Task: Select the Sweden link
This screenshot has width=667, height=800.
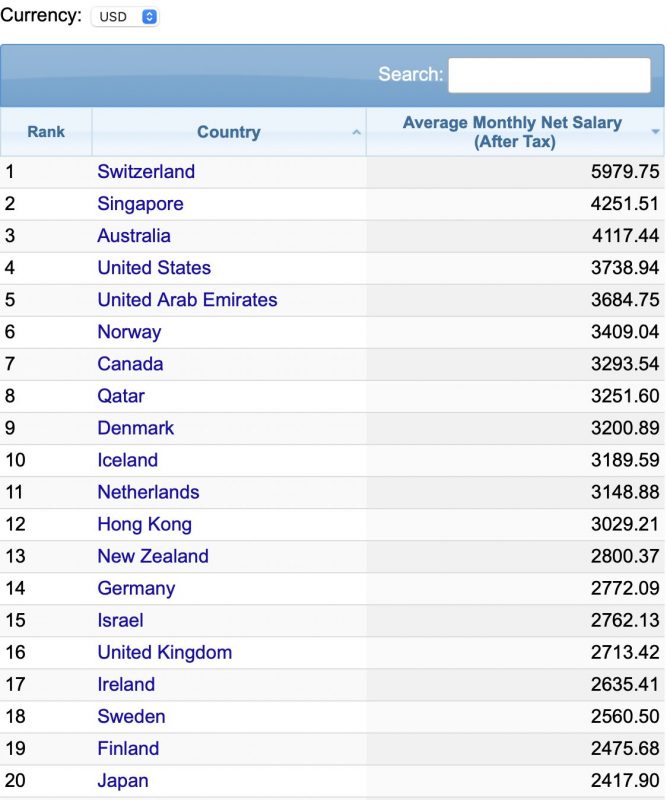Action: pyautogui.click(x=131, y=716)
